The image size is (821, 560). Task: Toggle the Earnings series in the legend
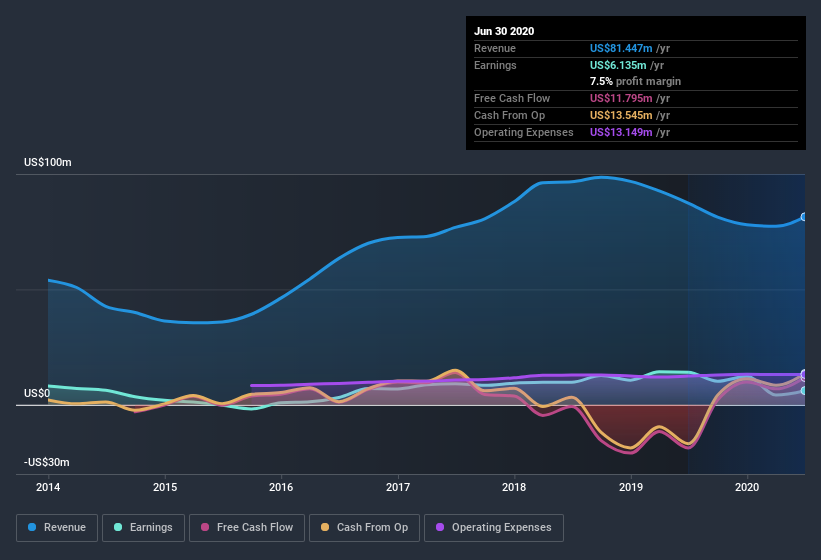click(x=143, y=528)
